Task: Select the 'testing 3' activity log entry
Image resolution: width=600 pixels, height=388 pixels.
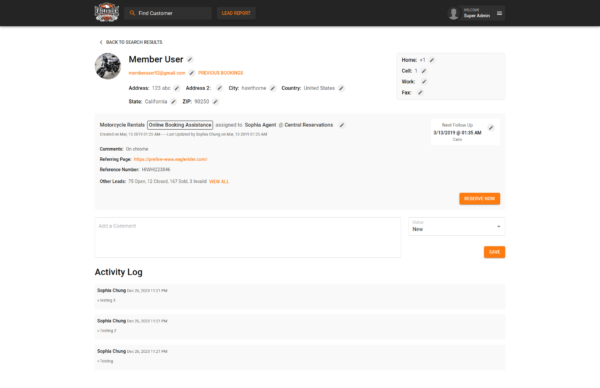Action: 300,297
